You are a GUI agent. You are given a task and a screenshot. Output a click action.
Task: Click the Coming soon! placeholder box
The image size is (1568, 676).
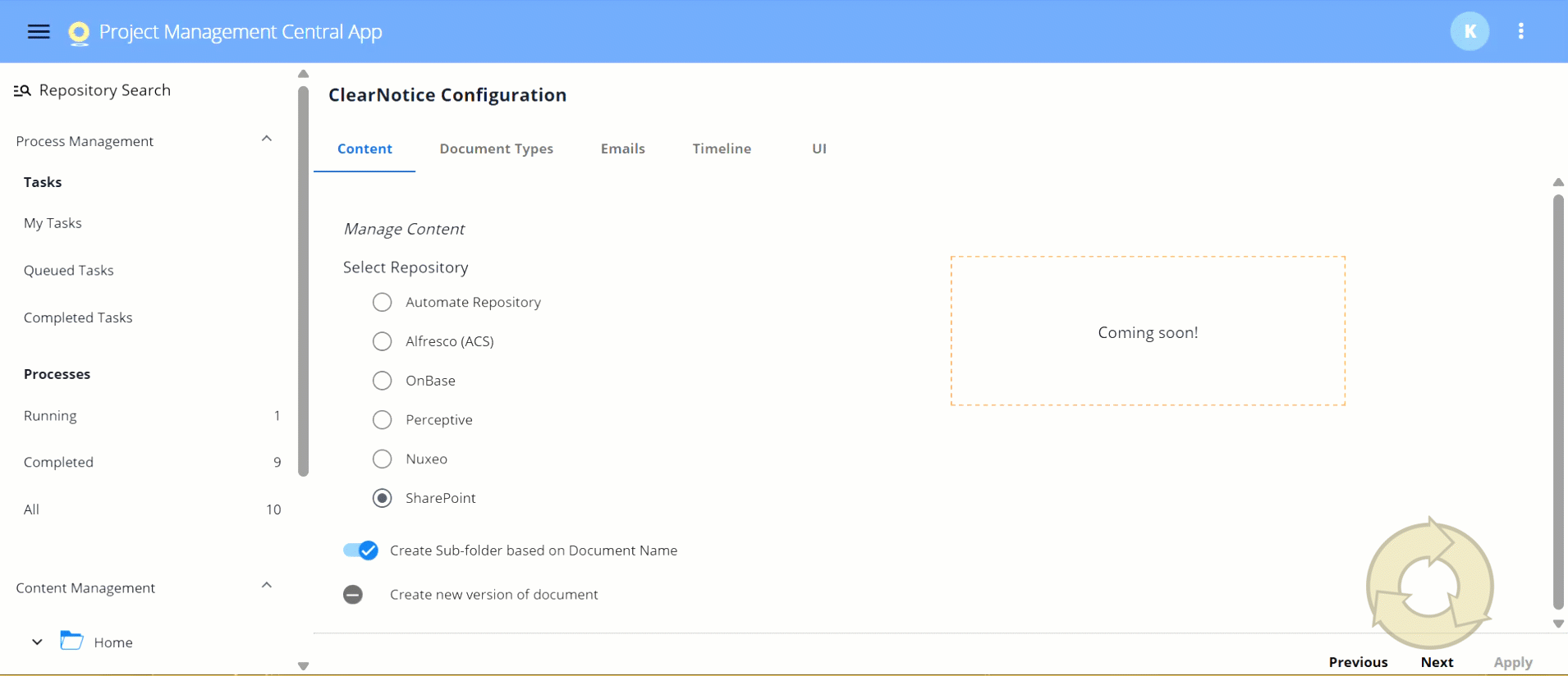tap(1148, 331)
